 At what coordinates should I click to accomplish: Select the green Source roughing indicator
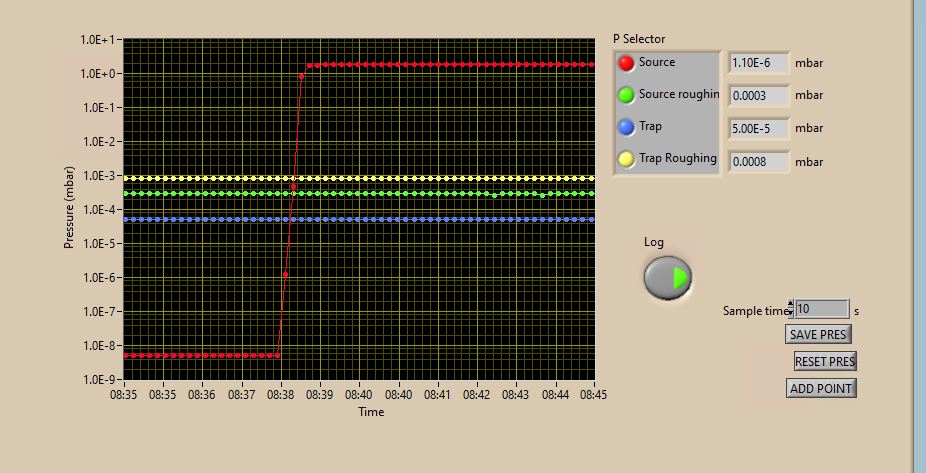point(627,95)
